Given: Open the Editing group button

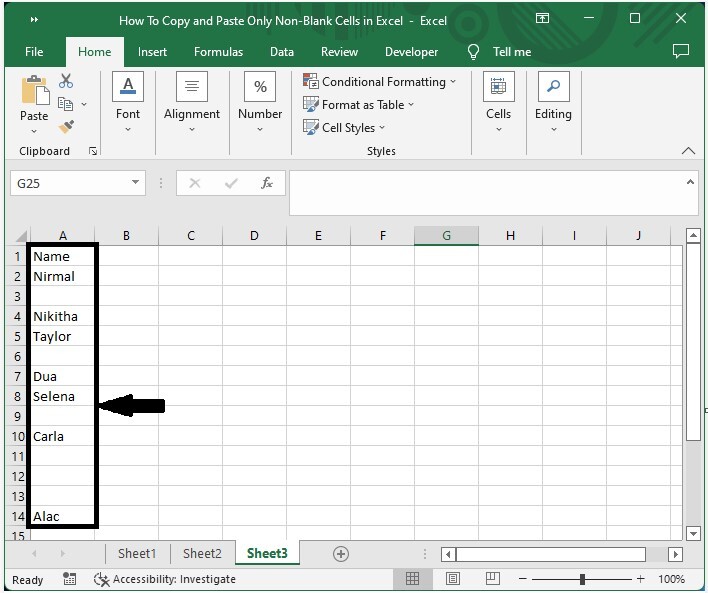Looking at the screenshot, I should [x=553, y=102].
